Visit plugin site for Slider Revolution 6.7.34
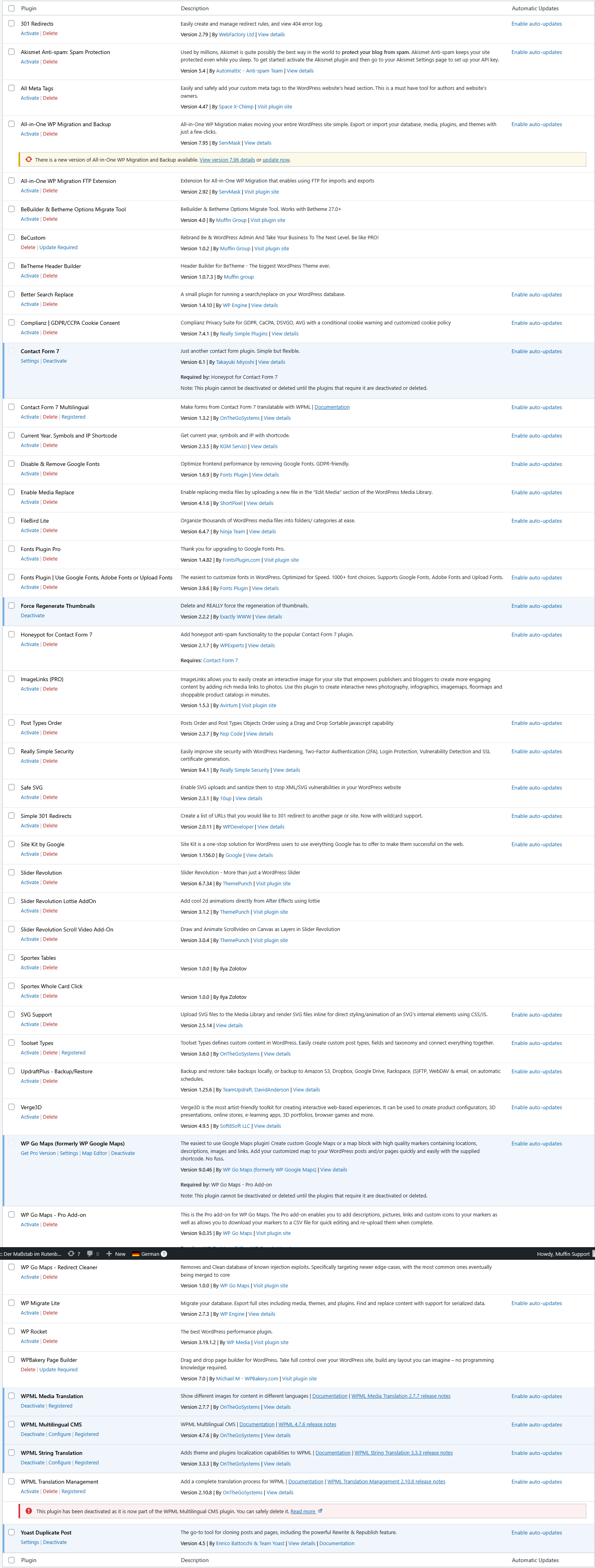Image resolution: width=595 pixels, height=1568 pixels. point(273,884)
